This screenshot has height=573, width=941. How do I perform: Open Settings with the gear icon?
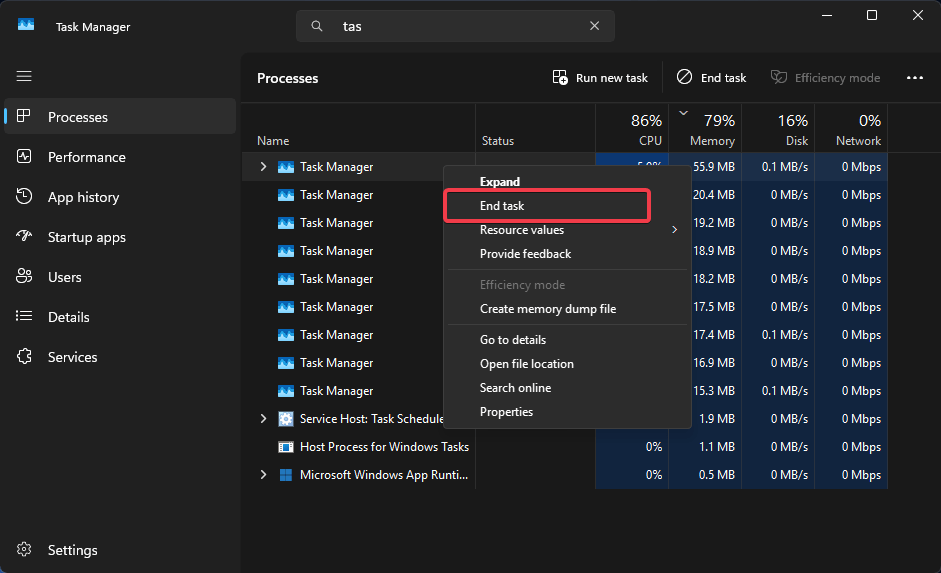(x=25, y=550)
